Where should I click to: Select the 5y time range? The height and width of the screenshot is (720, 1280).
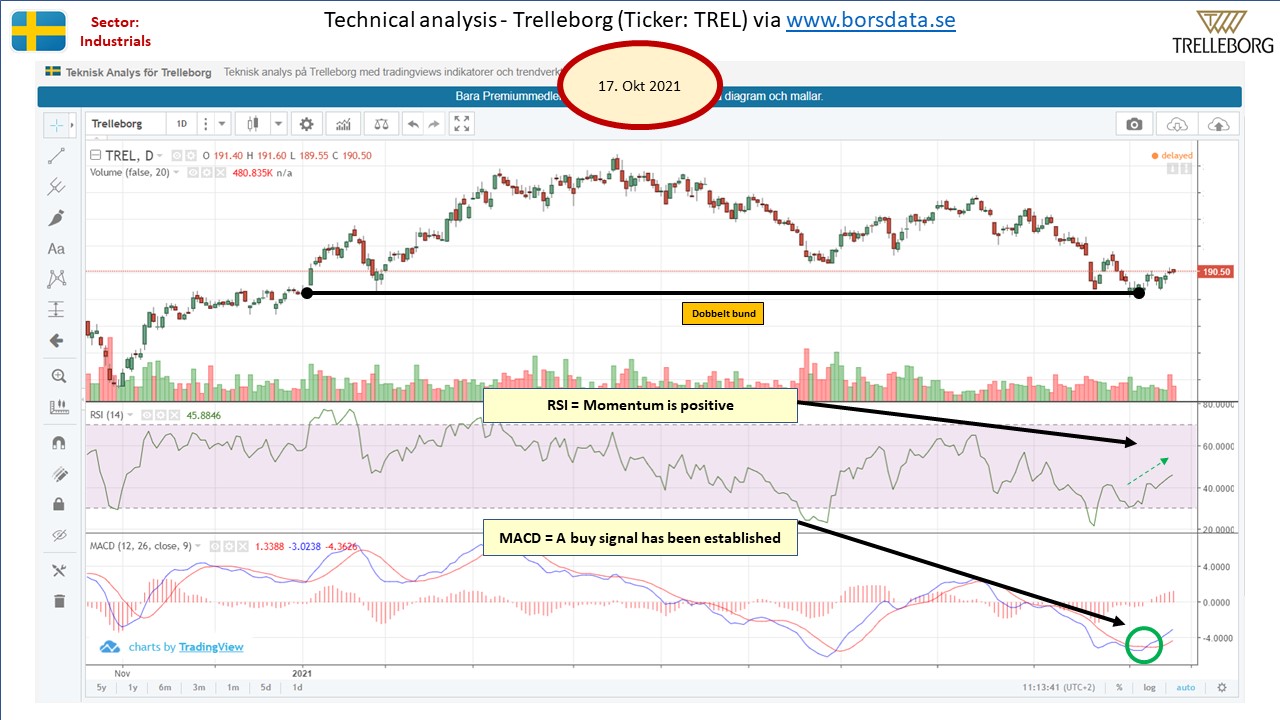coord(102,688)
